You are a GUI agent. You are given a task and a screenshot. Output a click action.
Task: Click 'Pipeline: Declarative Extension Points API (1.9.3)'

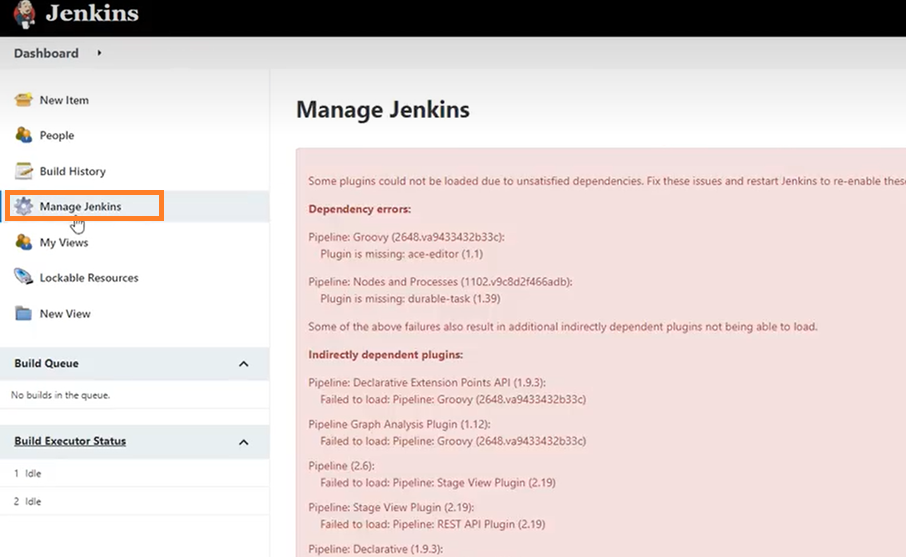[426, 383]
